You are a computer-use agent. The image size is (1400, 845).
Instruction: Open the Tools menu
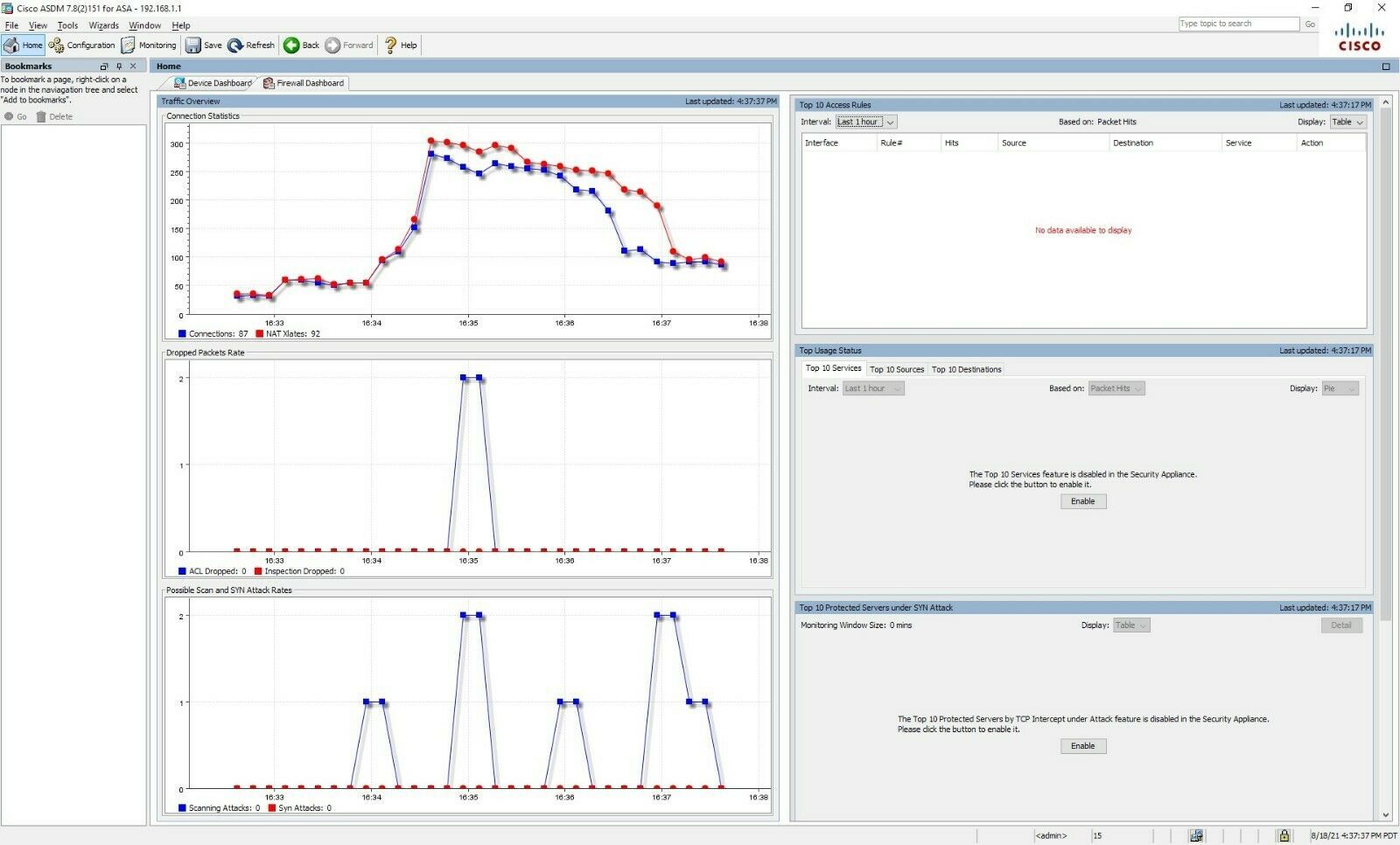(67, 25)
